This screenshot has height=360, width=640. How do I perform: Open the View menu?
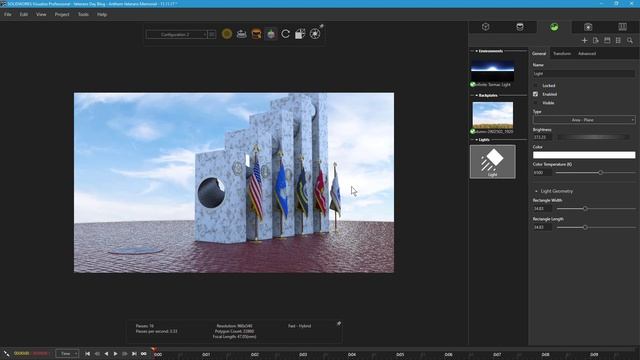pos(41,14)
